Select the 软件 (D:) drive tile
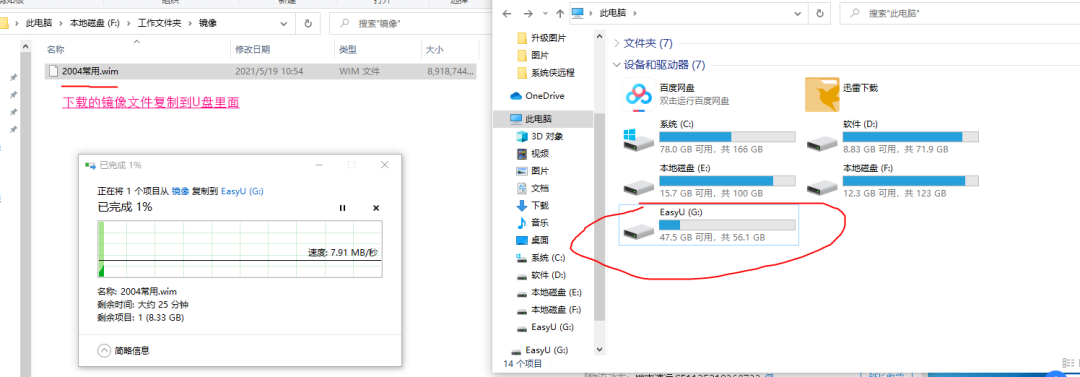This screenshot has height=377, width=1080. click(x=893, y=136)
